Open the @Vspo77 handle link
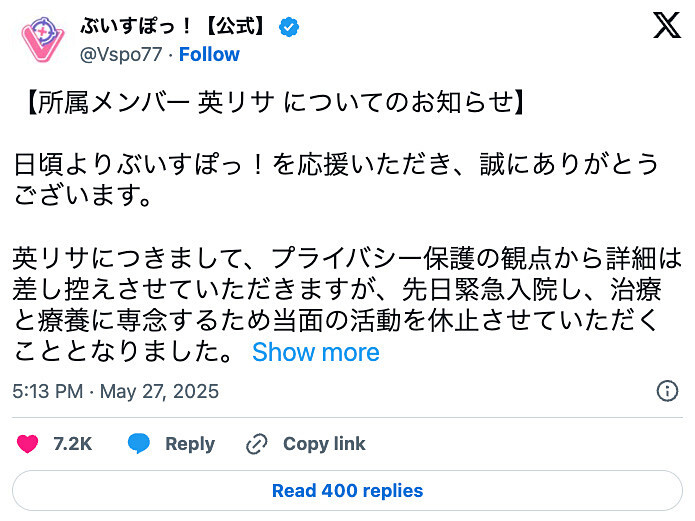Image resolution: width=695 pixels, height=521 pixels. click(120, 54)
